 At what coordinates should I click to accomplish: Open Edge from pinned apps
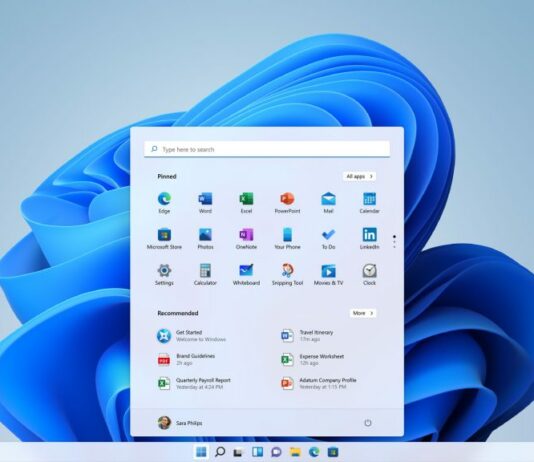(164, 203)
